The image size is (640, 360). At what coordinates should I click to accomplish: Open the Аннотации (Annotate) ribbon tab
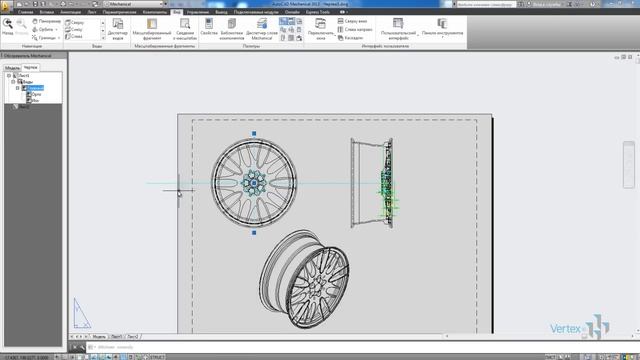click(x=71, y=12)
